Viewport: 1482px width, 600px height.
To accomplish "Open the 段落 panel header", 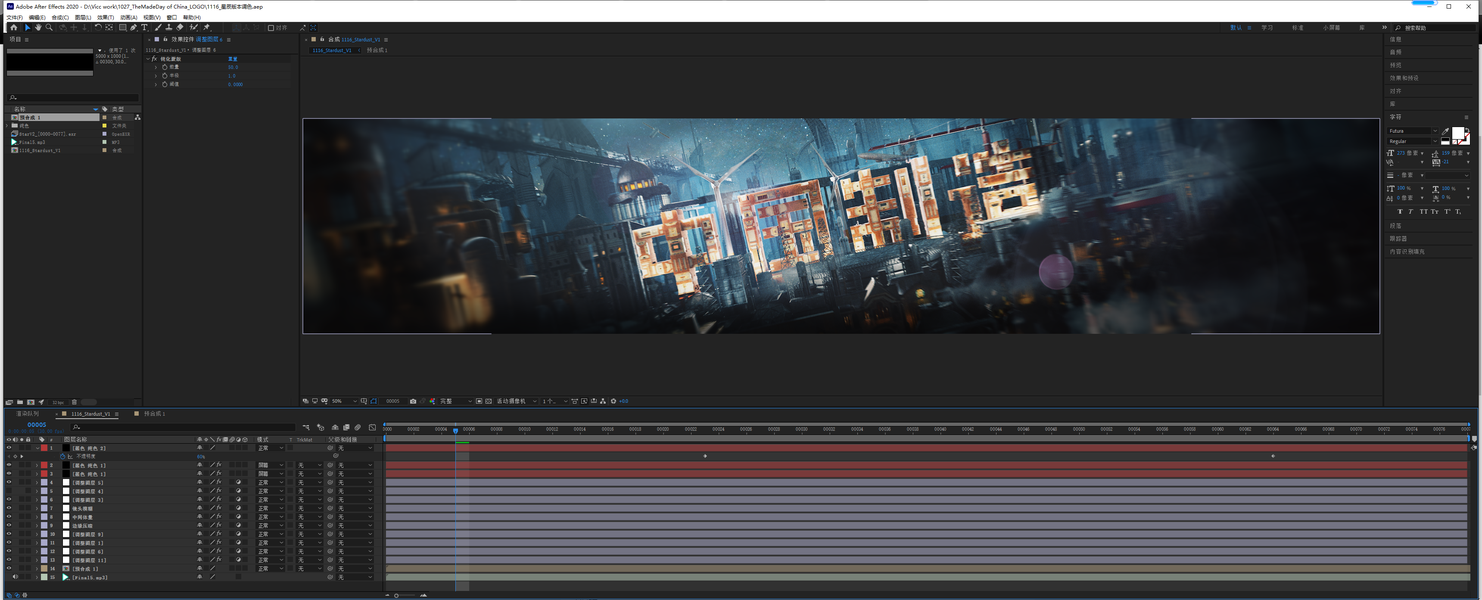I will [1395, 226].
